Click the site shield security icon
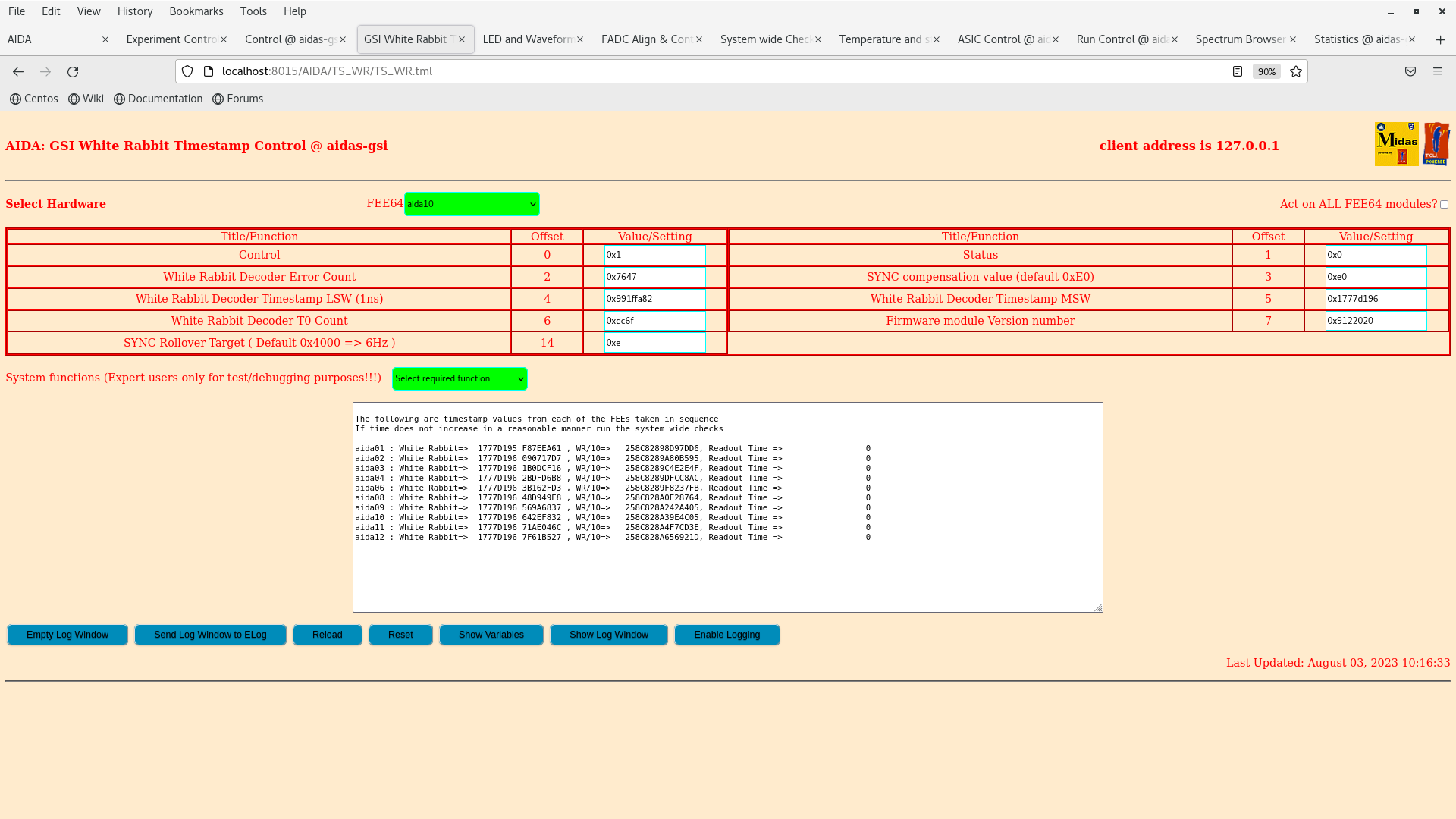Viewport: 1456px width, 819px height. (187, 71)
